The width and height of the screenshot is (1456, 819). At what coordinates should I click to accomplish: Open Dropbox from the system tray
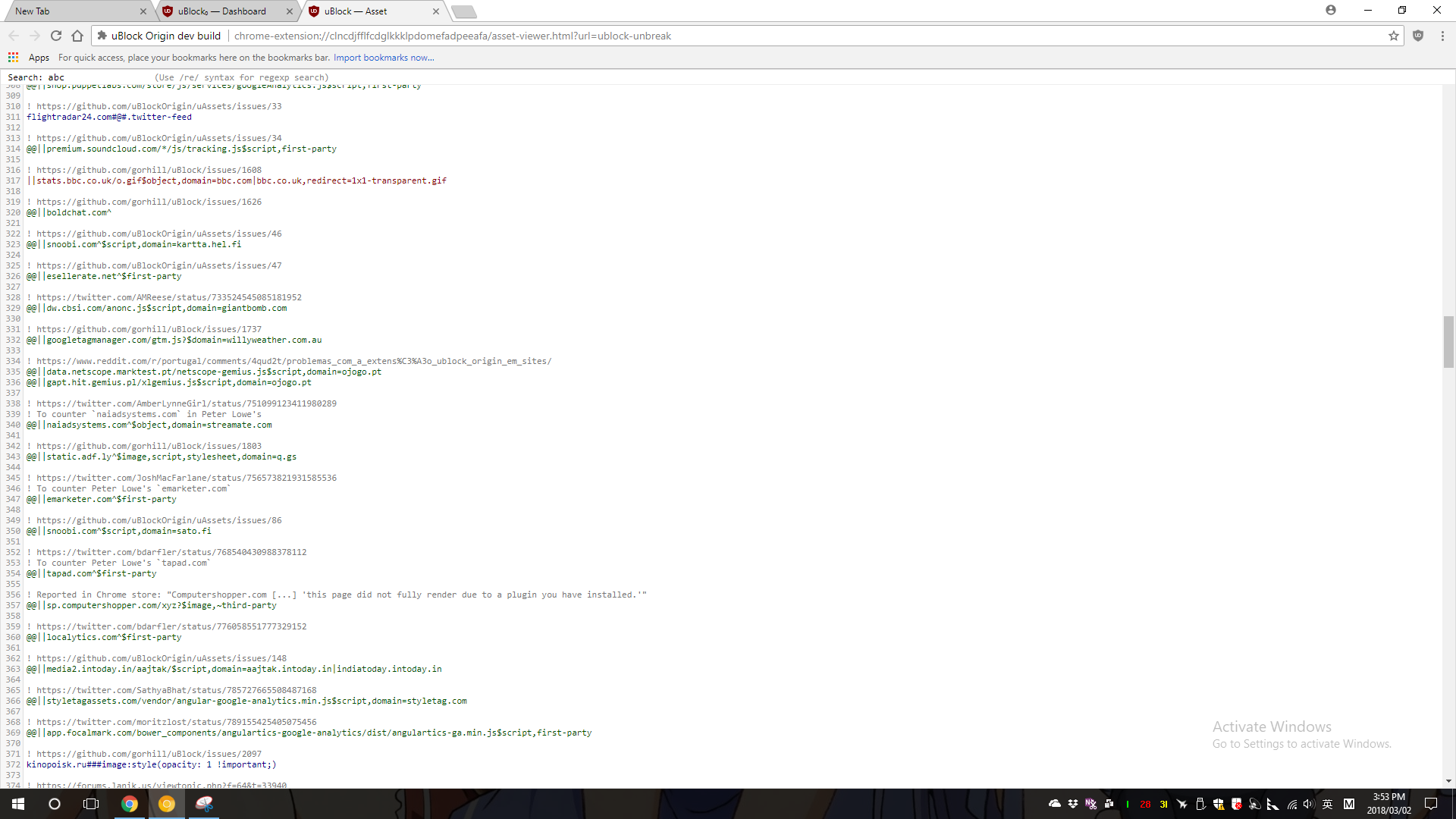point(1073,805)
